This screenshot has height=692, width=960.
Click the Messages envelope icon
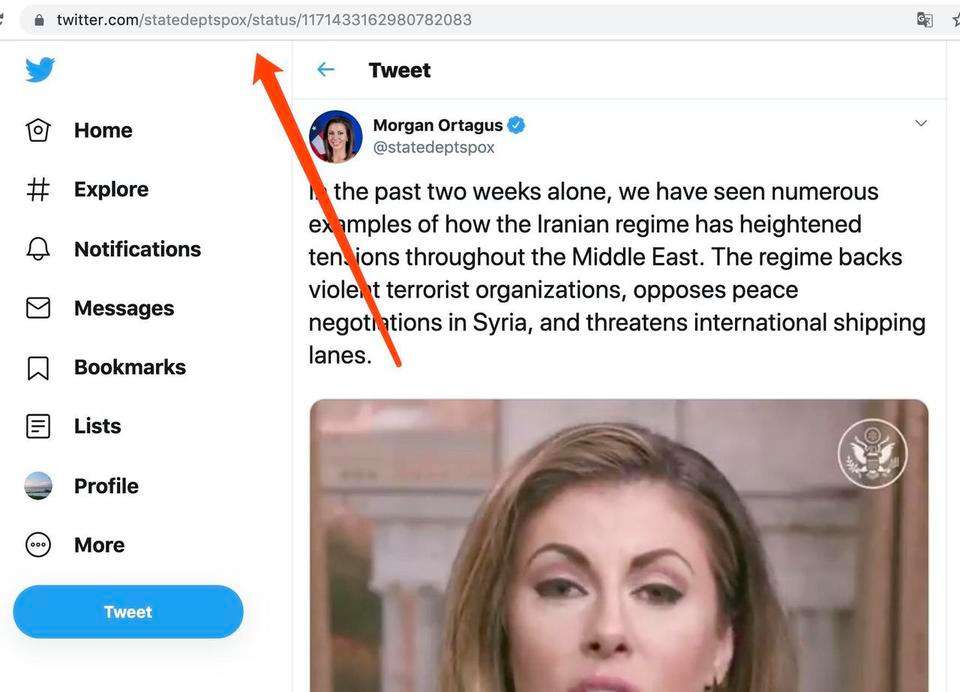(38, 308)
